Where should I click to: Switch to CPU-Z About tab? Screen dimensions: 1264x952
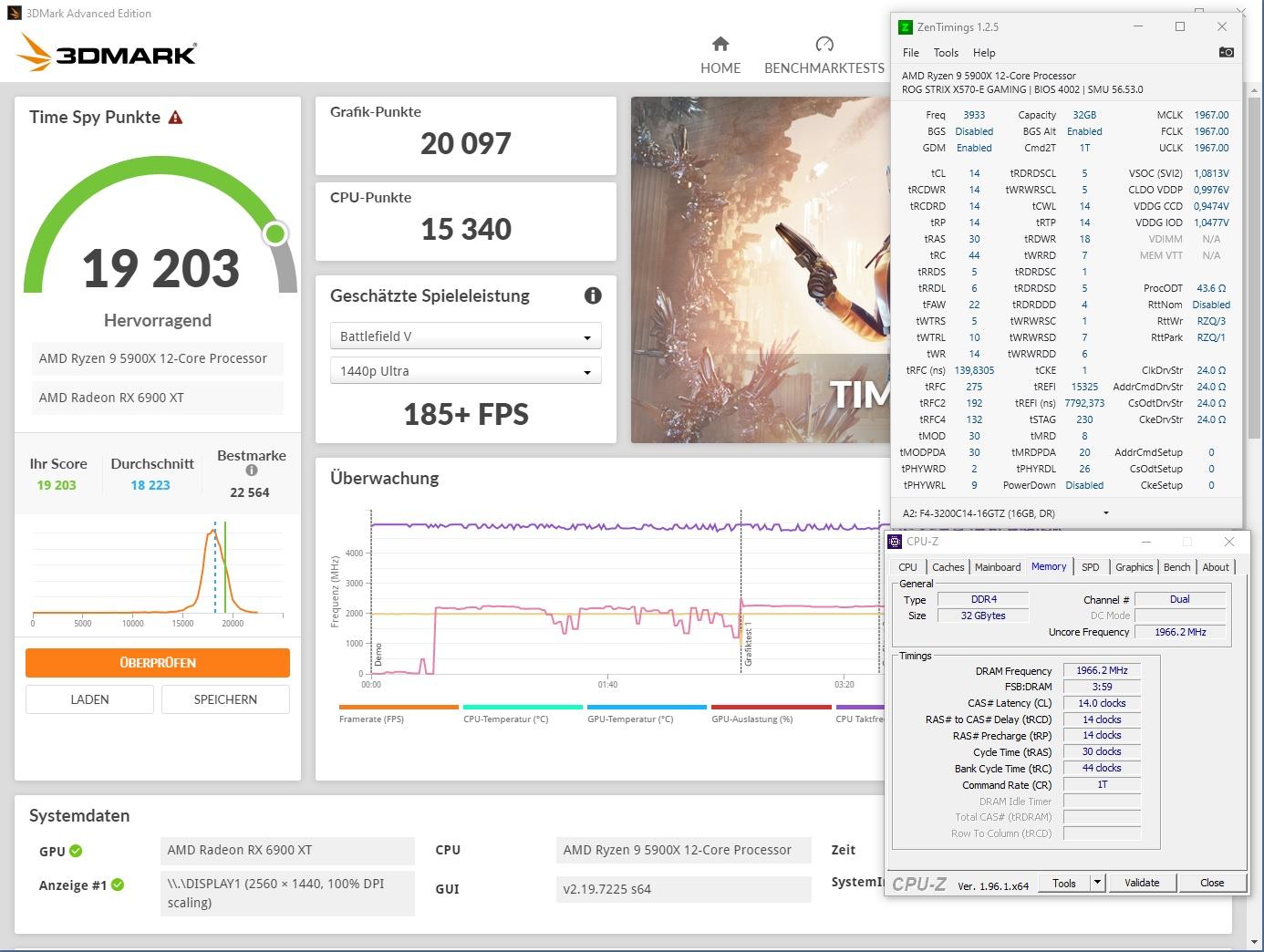tap(1216, 567)
